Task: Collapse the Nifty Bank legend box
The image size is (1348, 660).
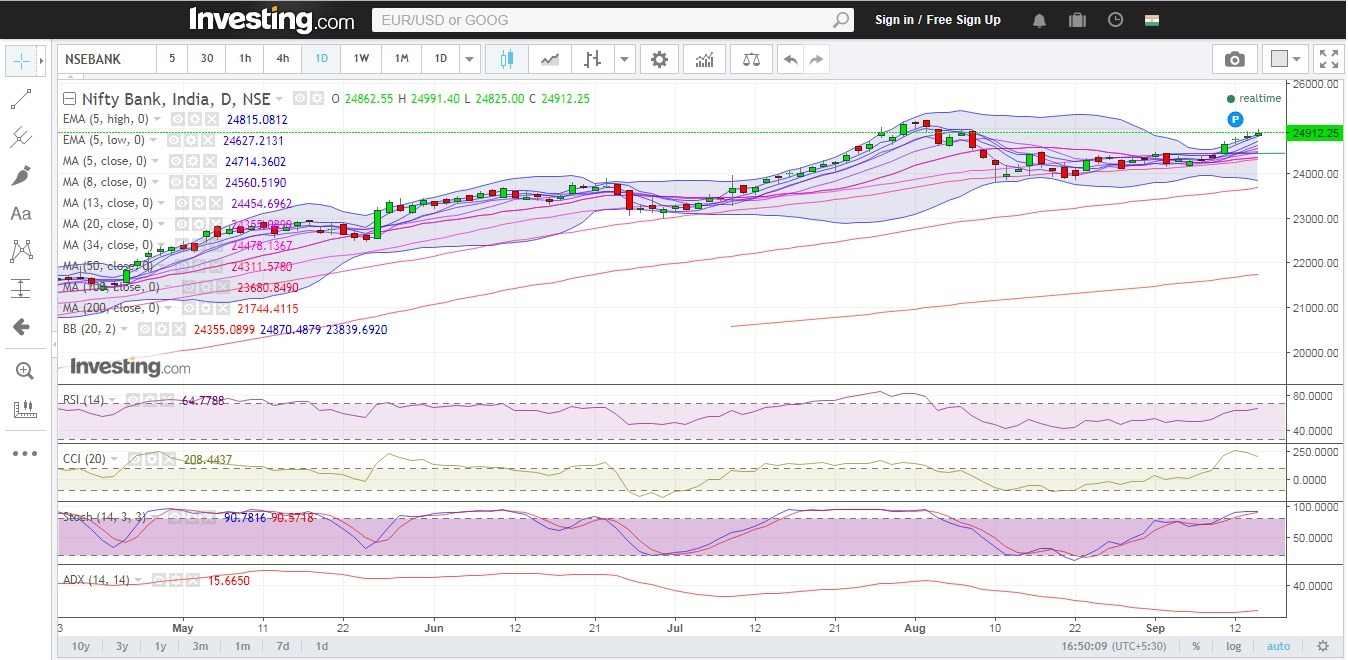Action: 69,99
